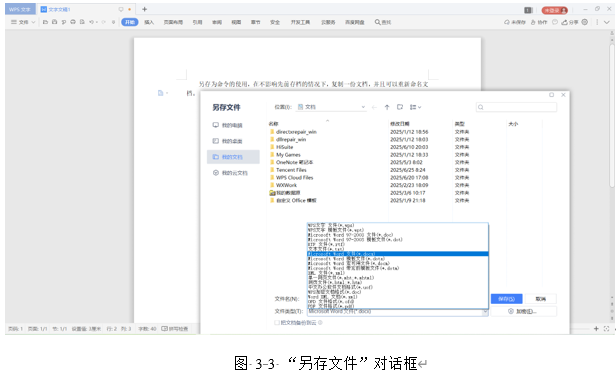616x374 pixels.
Task: Select 我的云文档 in the save dialog sidebar
Action: pos(233,173)
